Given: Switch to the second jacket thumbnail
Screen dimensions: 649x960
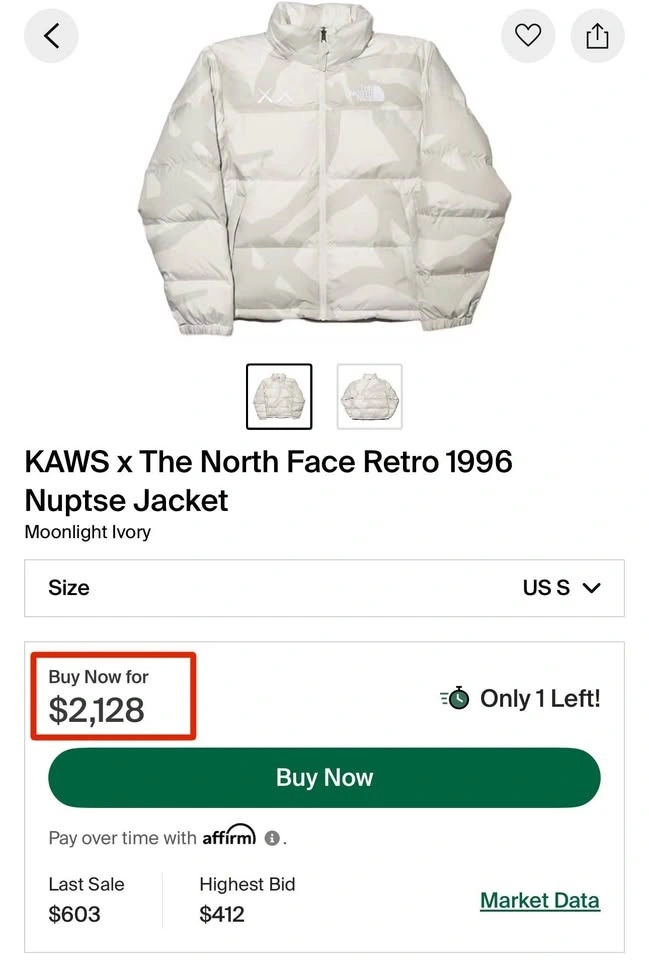Looking at the screenshot, I should coord(369,397).
